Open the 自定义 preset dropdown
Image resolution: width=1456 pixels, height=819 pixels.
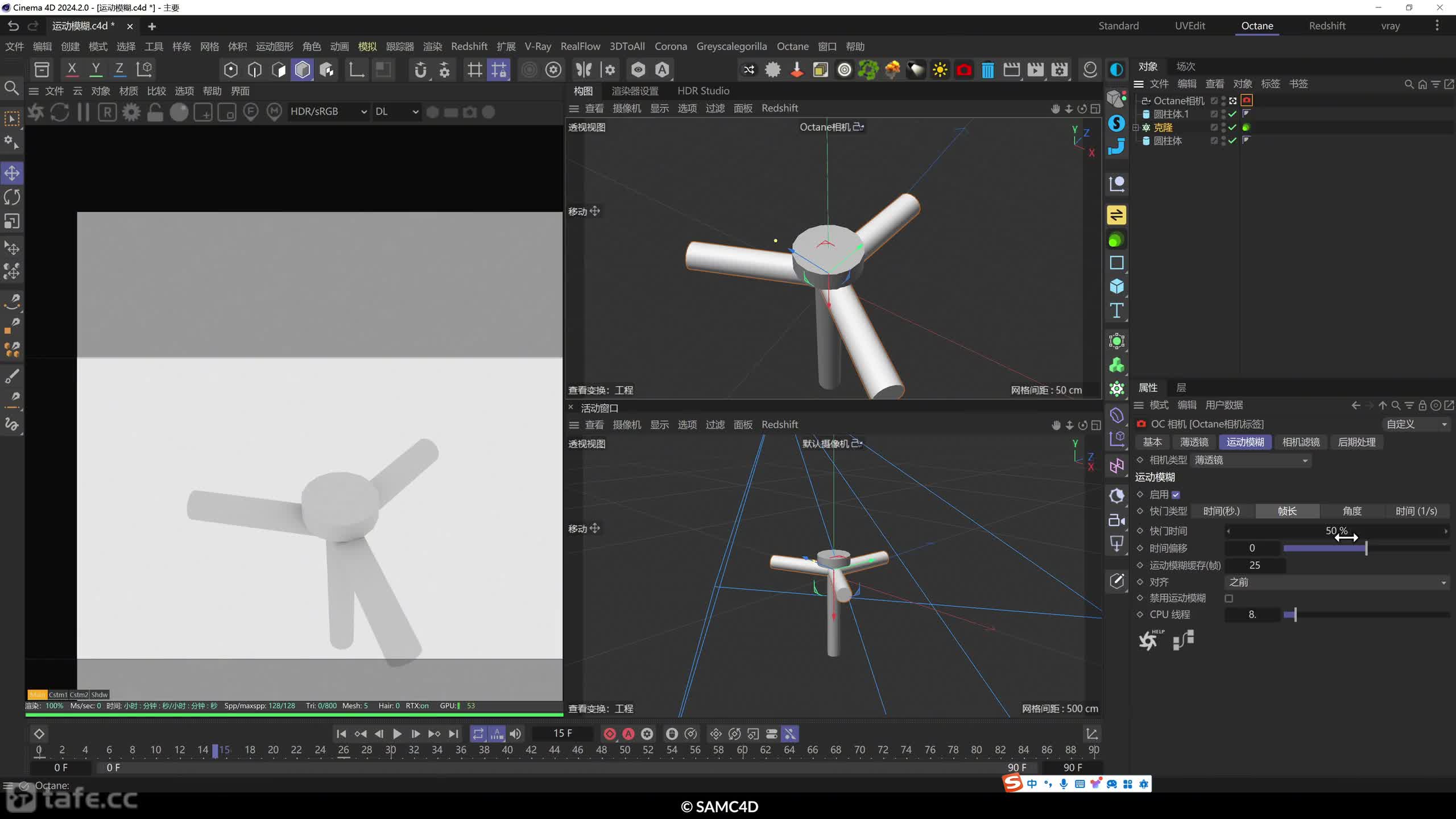tap(1416, 424)
